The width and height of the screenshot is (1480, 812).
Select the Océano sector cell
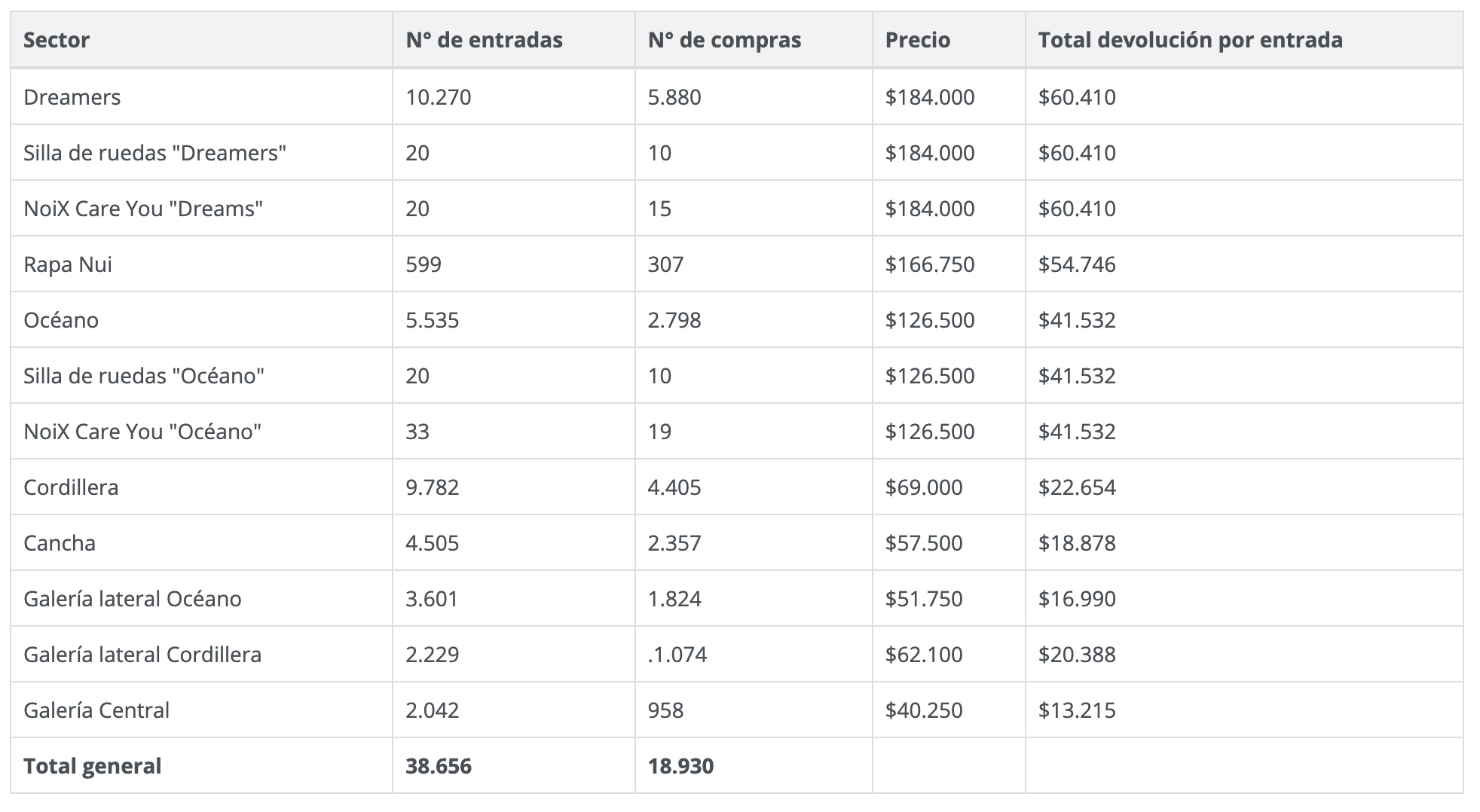[x=61, y=320]
